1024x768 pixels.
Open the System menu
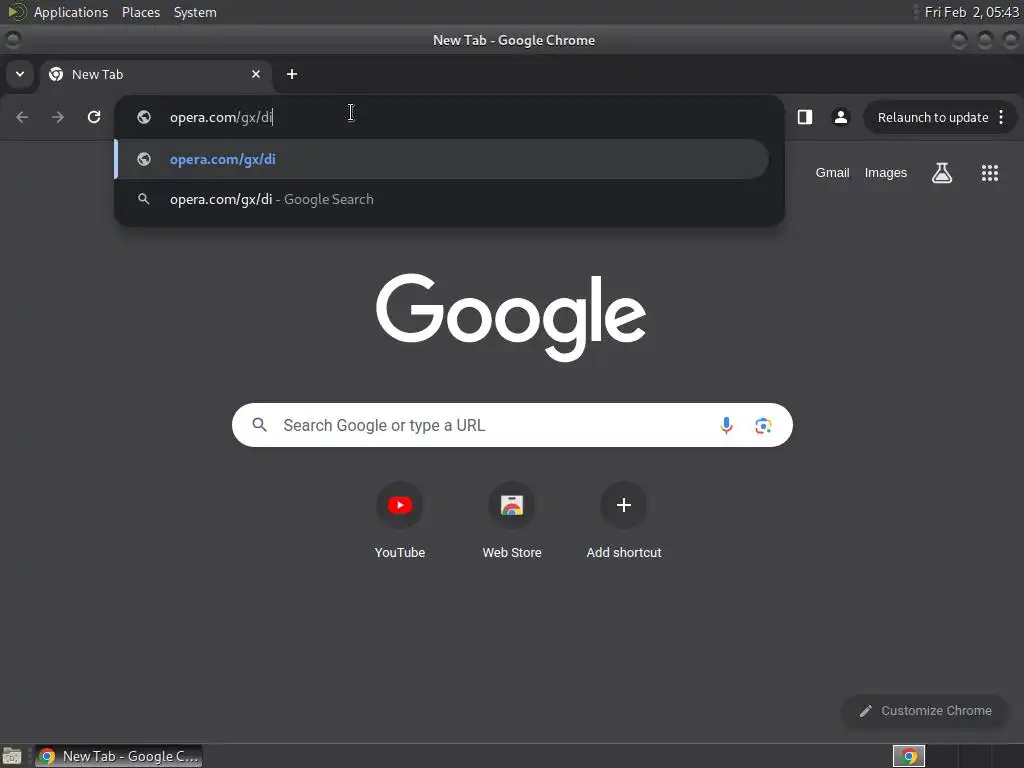click(x=195, y=12)
